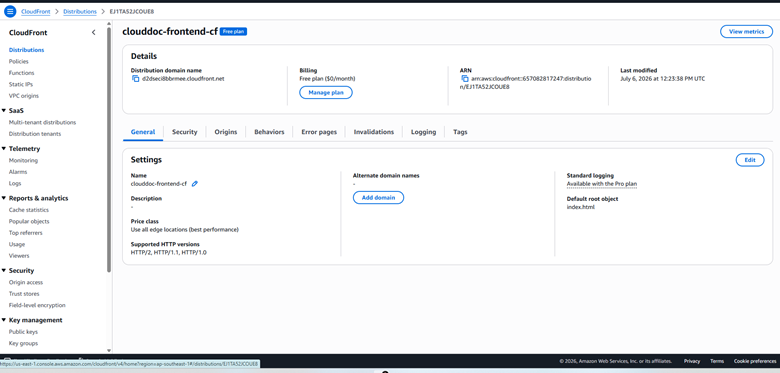Open the Invalidations tab
780x373 pixels.
(x=374, y=132)
